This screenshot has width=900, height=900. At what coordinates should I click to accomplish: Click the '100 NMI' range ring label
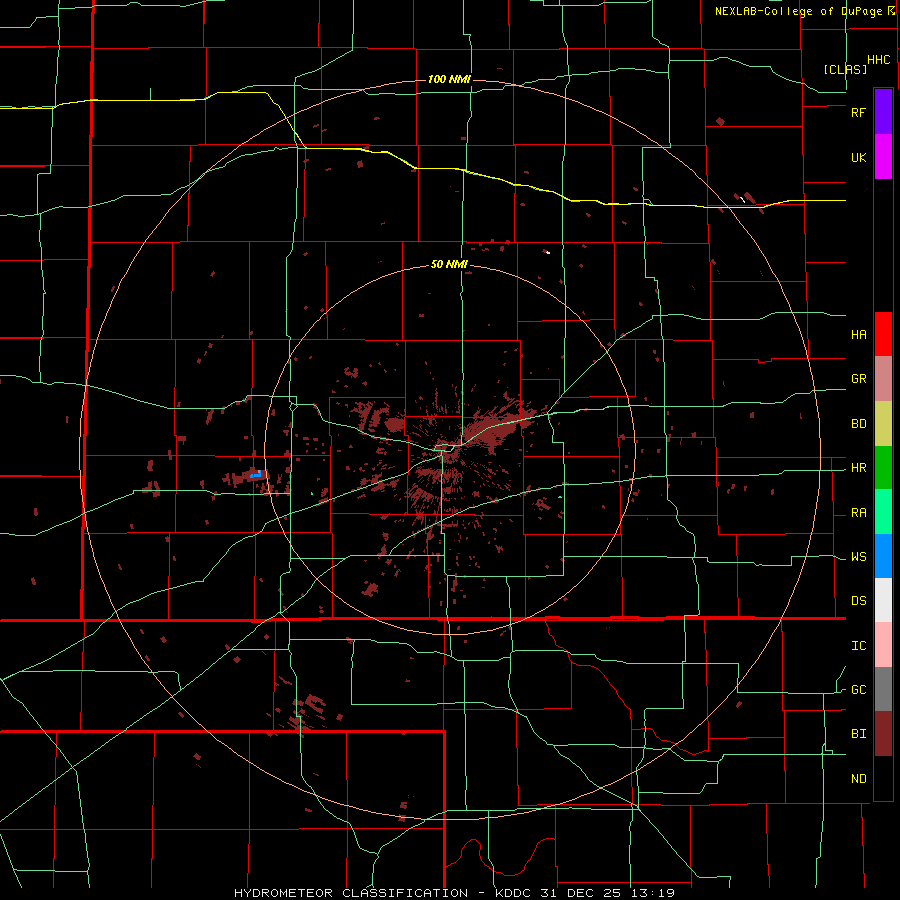pos(449,79)
